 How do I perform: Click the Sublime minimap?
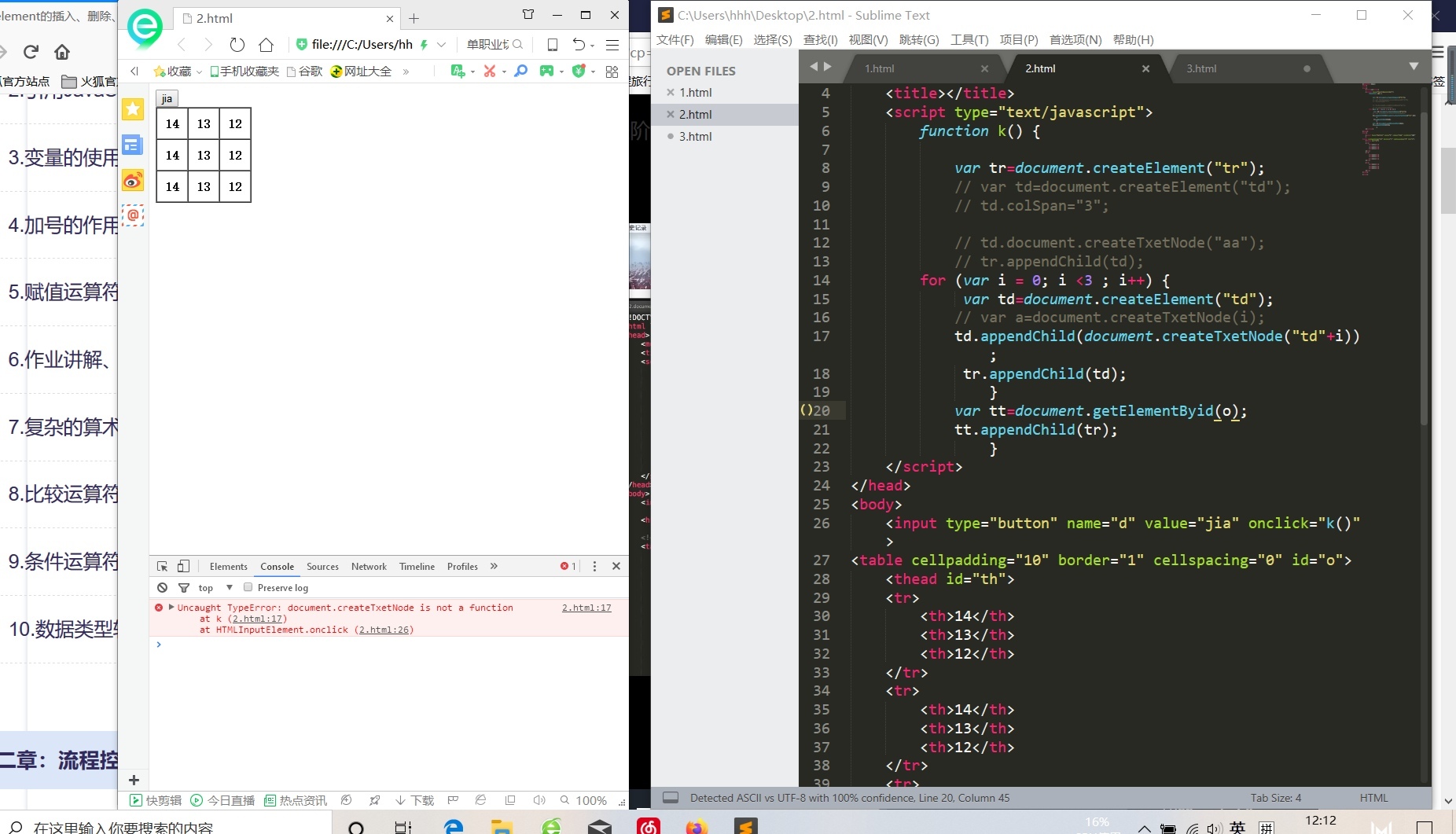[1389, 130]
